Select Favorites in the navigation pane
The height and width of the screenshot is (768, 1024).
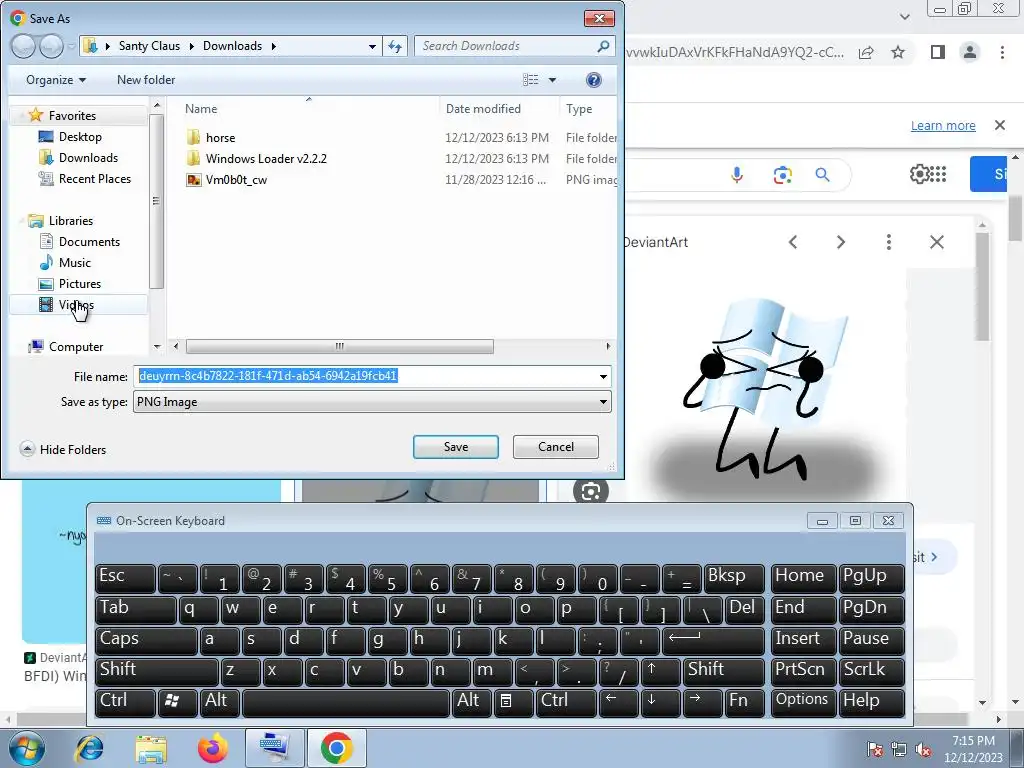tap(72, 116)
